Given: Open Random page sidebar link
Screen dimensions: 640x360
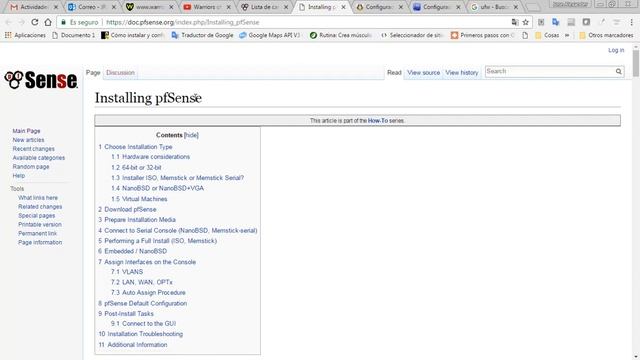Looking at the screenshot, I should (x=31, y=167).
